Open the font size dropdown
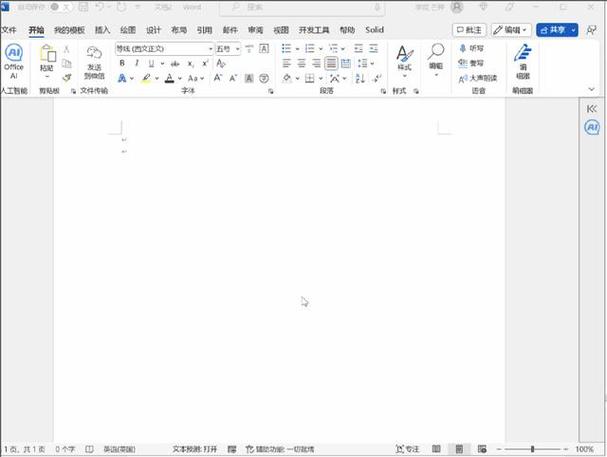607x457 pixels. [x=237, y=49]
